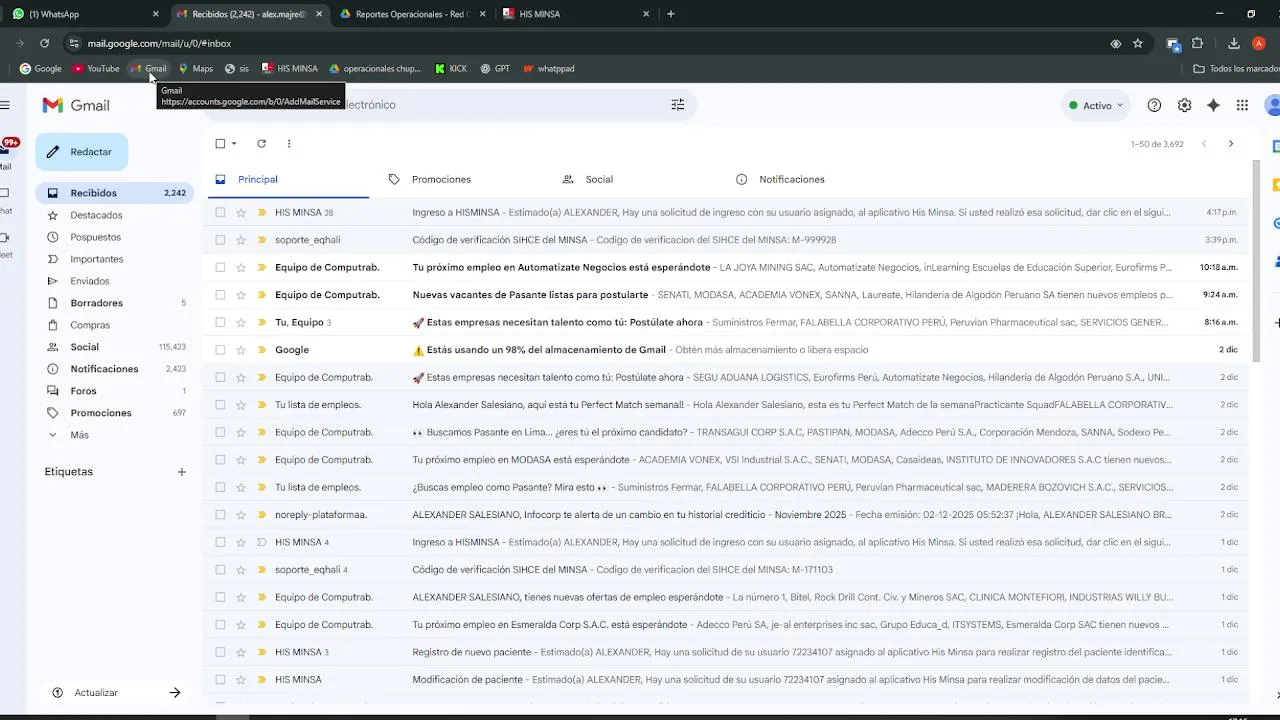1280x720 pixels.
Task: Select the HIS MINSA 28 email checkbox
Action: tap(220, 212)
